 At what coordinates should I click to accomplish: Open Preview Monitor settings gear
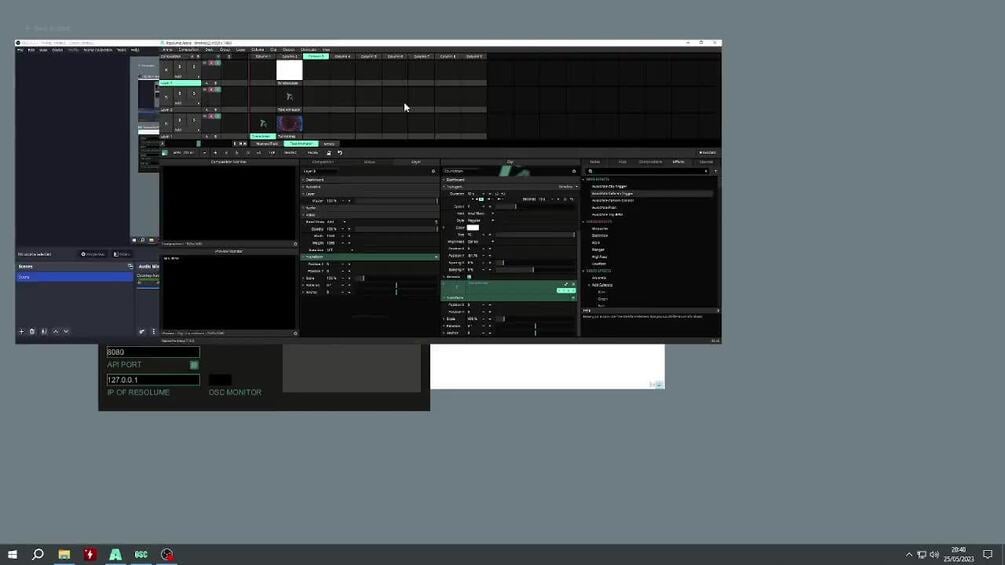tap(295, 333)
